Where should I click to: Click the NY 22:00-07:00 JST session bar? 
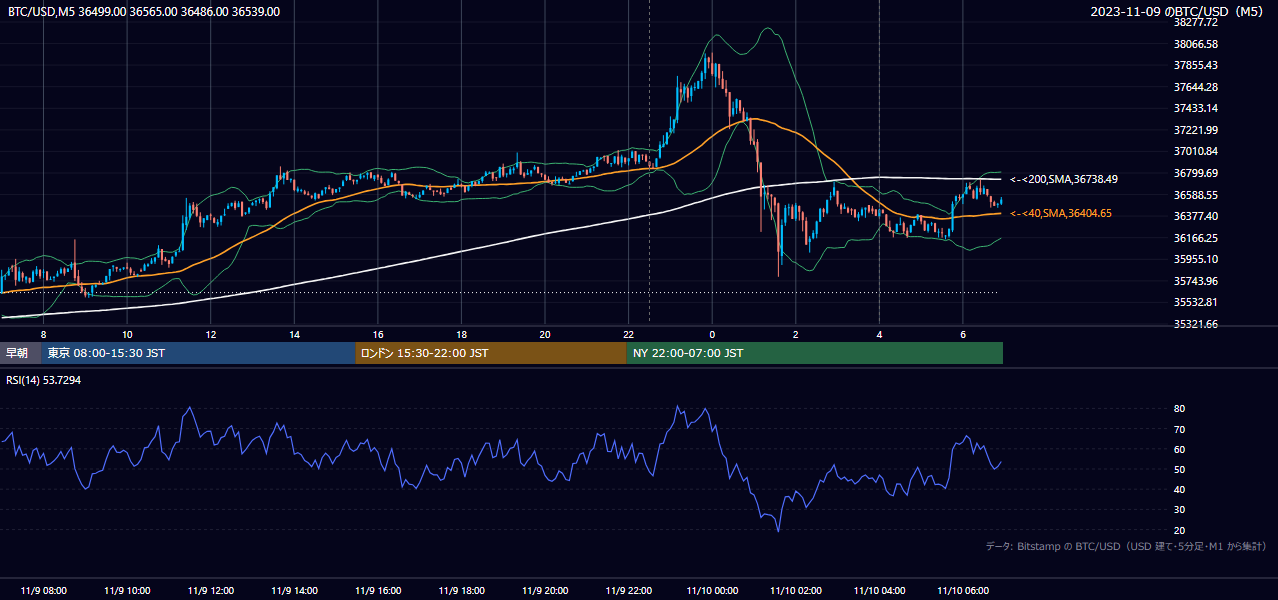pyautogui.click(x=815, y=353)
